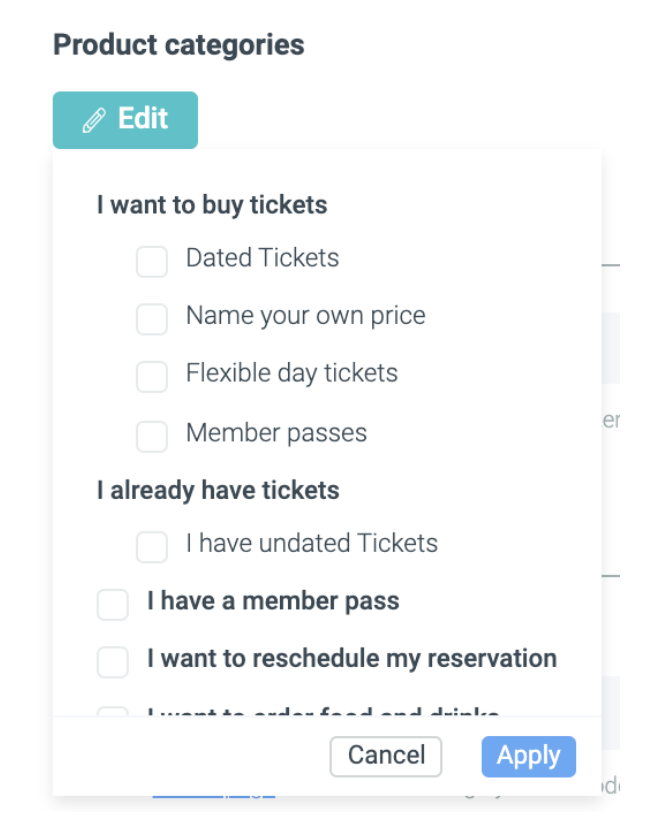Tick the Flexible day tickets checkbox

(152, 377)
